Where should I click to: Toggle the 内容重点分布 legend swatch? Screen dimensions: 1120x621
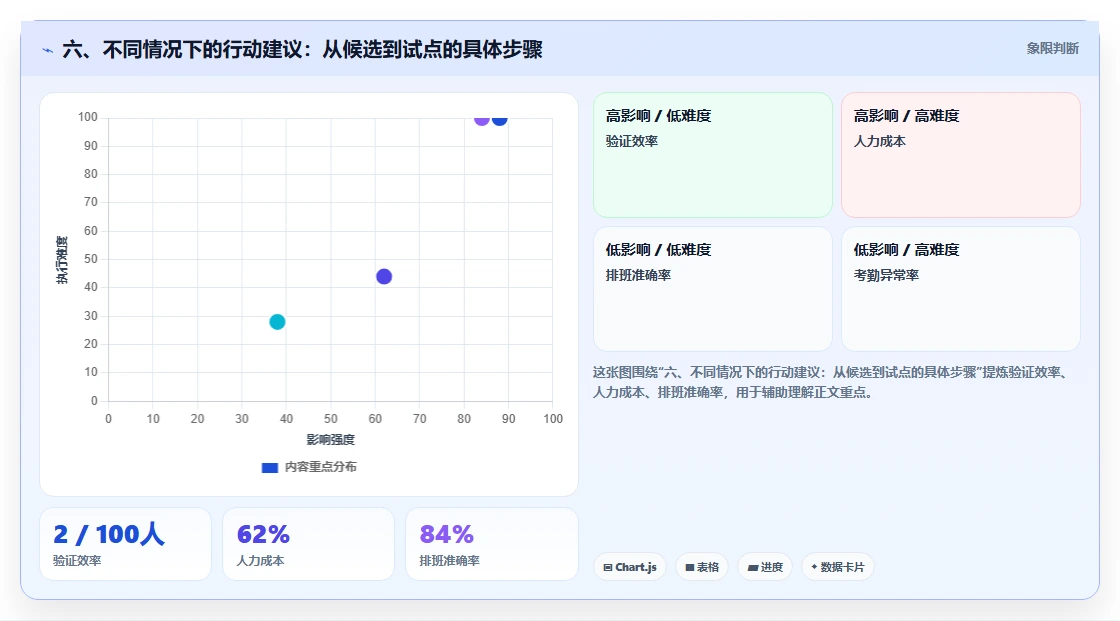click(269, 467)
